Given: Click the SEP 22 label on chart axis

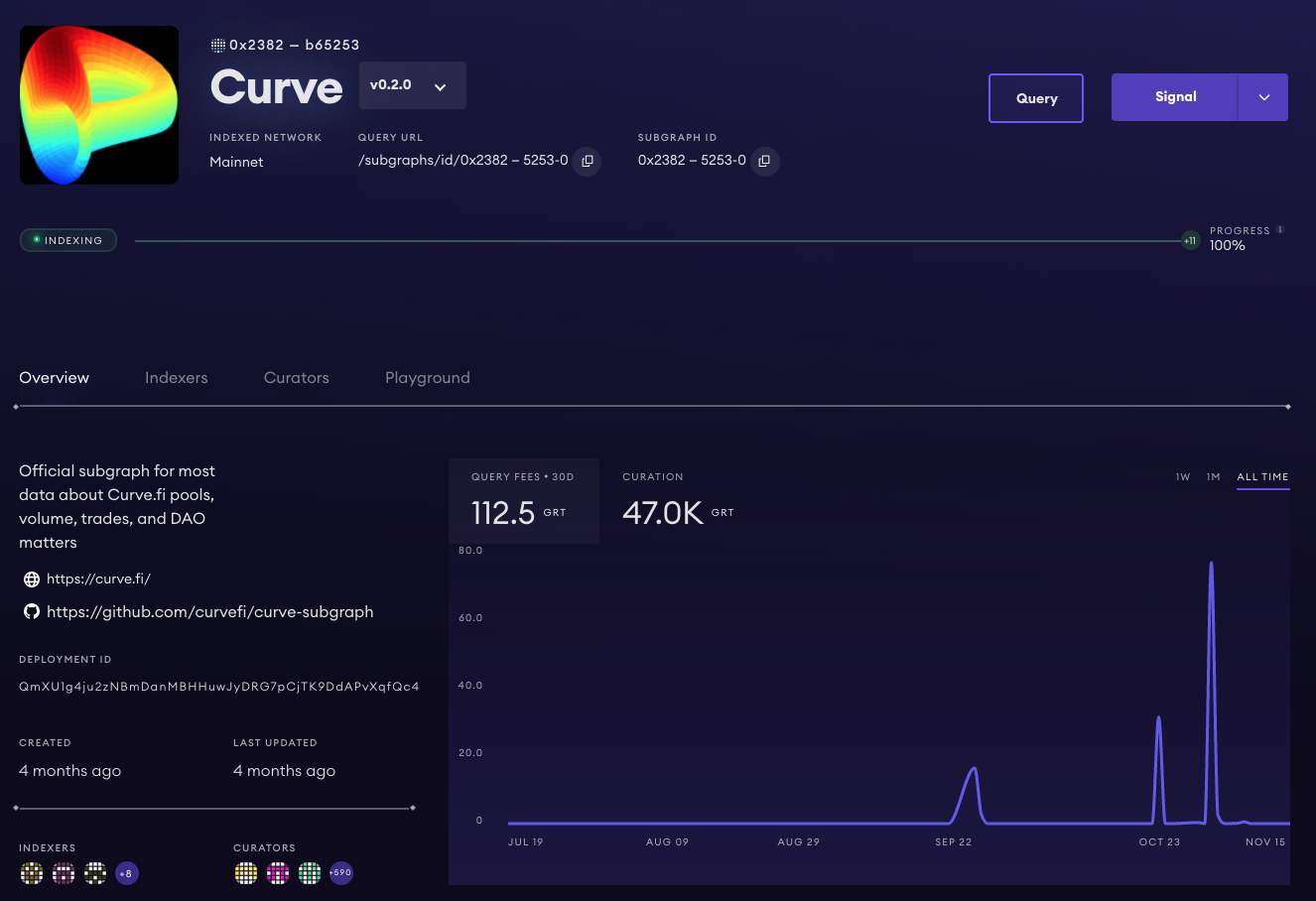Looking at the screenshot, I should point(954,842).
